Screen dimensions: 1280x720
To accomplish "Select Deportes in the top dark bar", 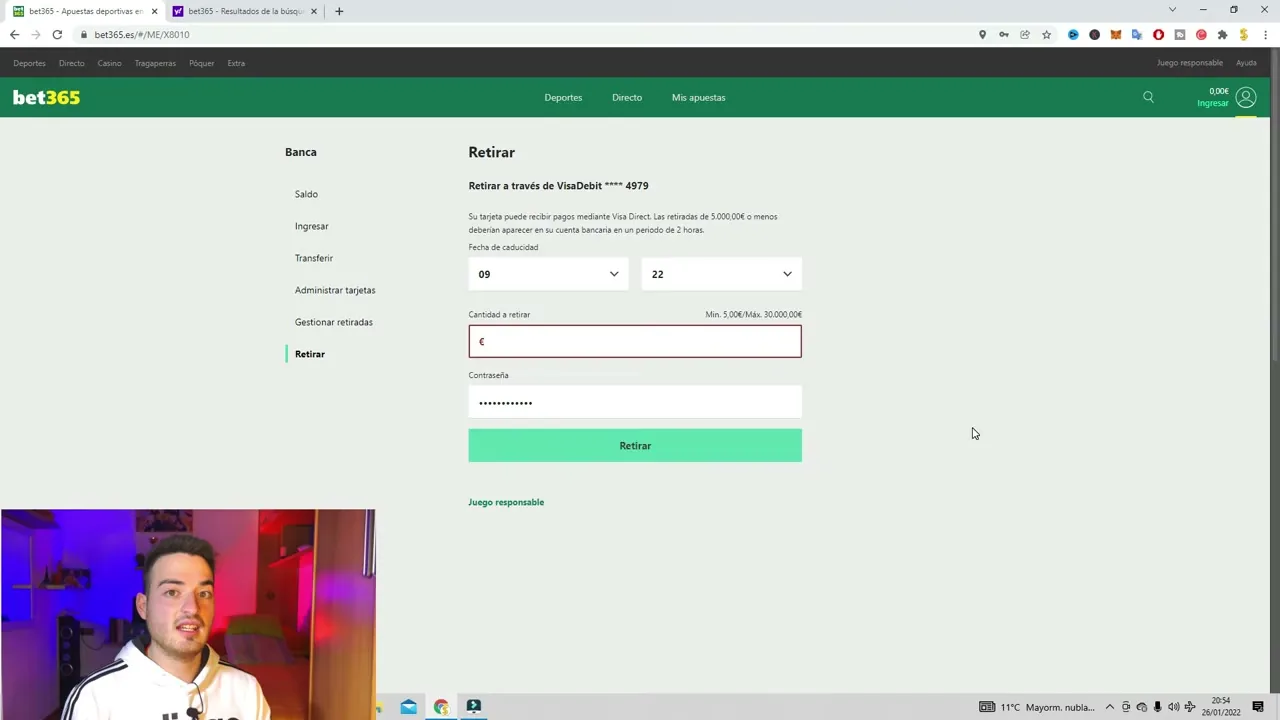I will click(x=29, y=63).
